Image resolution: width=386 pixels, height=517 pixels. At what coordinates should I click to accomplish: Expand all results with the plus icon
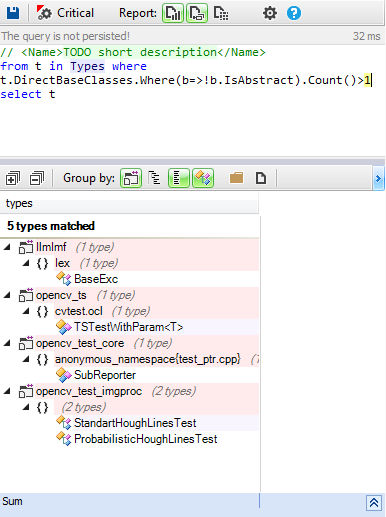(x=13, y=178)
